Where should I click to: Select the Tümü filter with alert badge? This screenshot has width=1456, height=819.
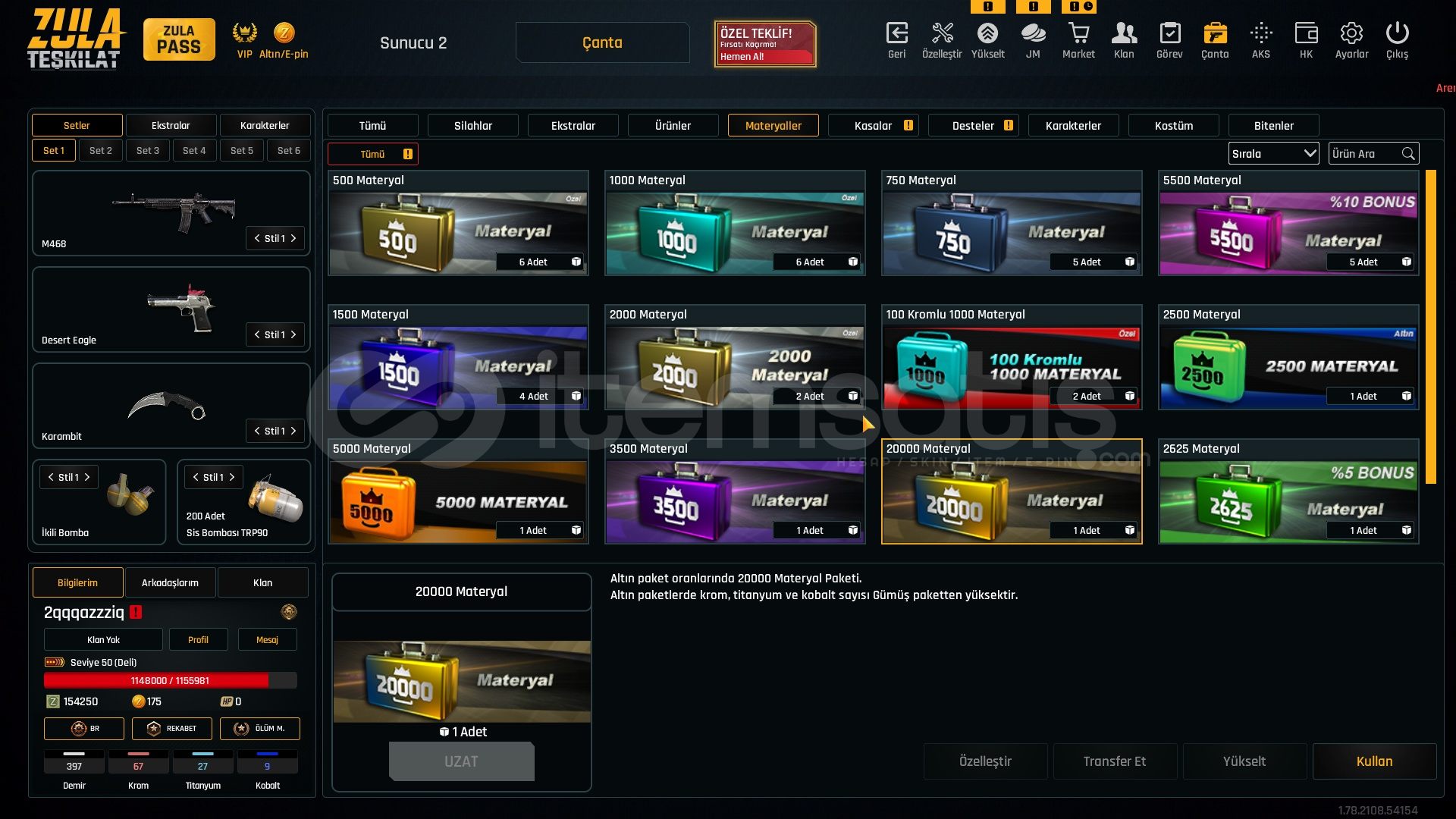(x=372, y=154)
